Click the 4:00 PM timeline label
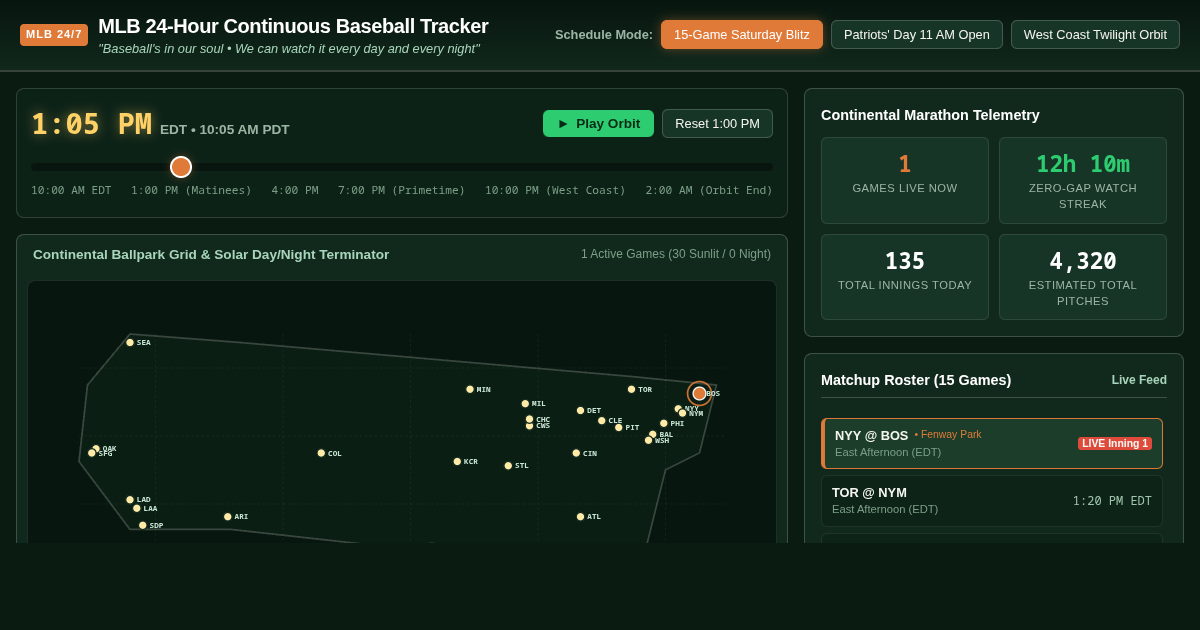This screenshot has width=1200, height=630. (295, 191)
